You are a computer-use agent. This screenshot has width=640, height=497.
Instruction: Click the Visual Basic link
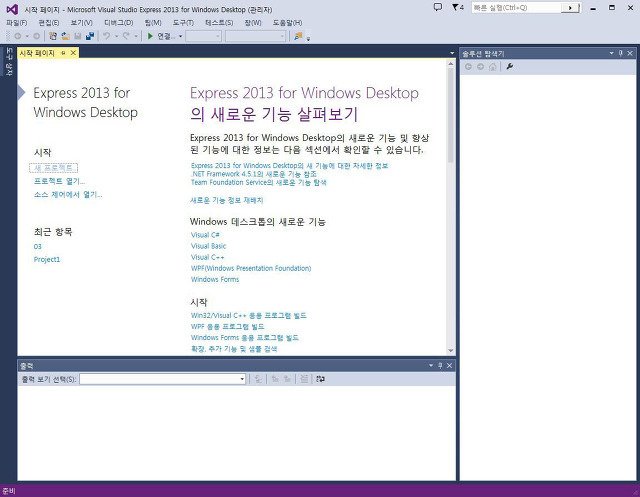[x=209, y=246]
